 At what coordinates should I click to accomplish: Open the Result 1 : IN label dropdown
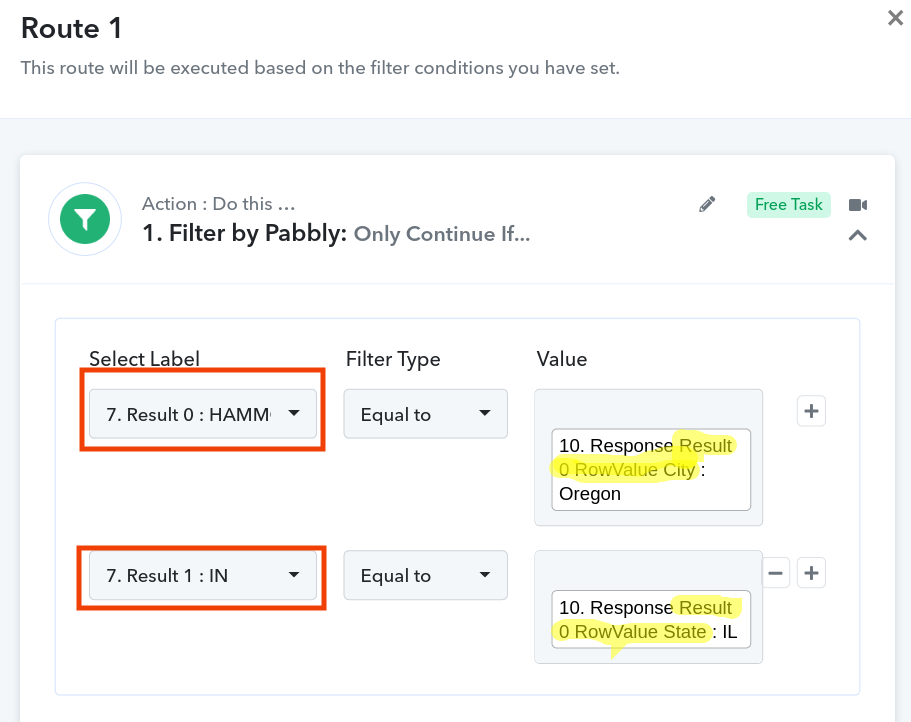(203, 575)
